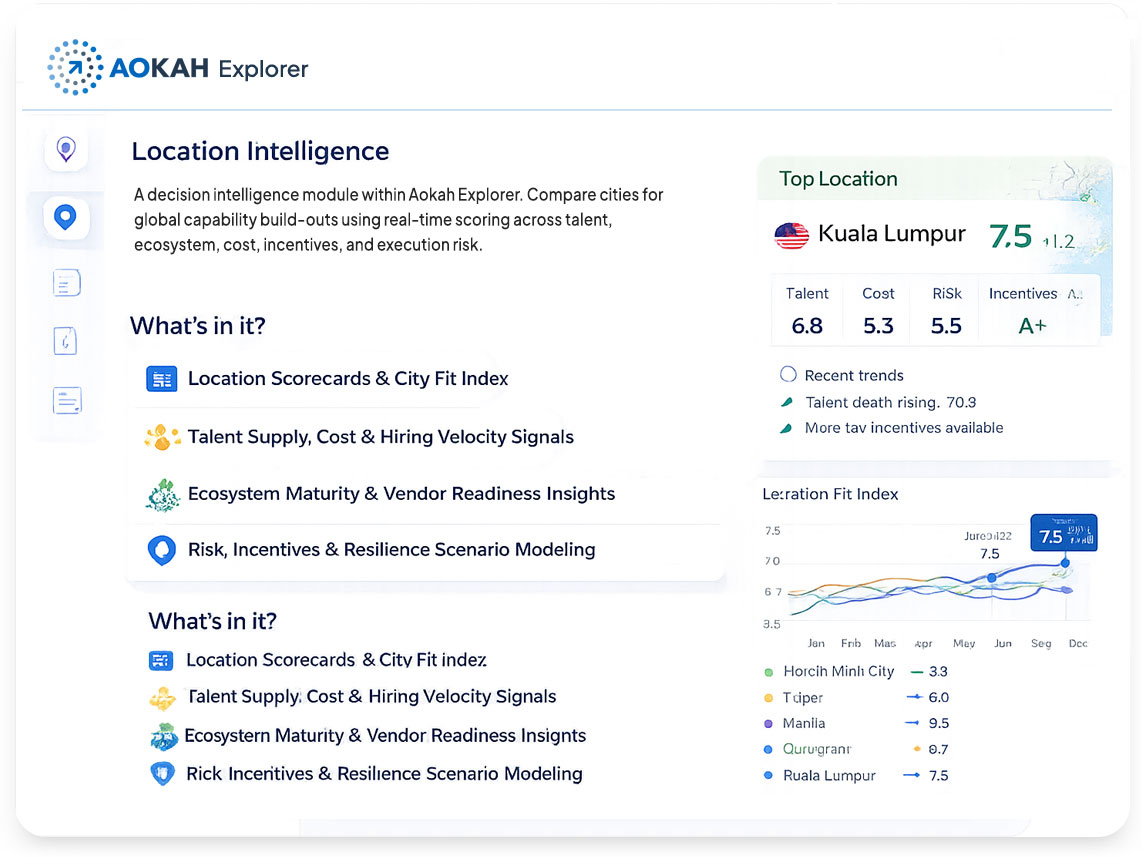This screenshot has height=863, width=1141.
Task: Click the Manila purple legend dot
Action: click(768, 724)
